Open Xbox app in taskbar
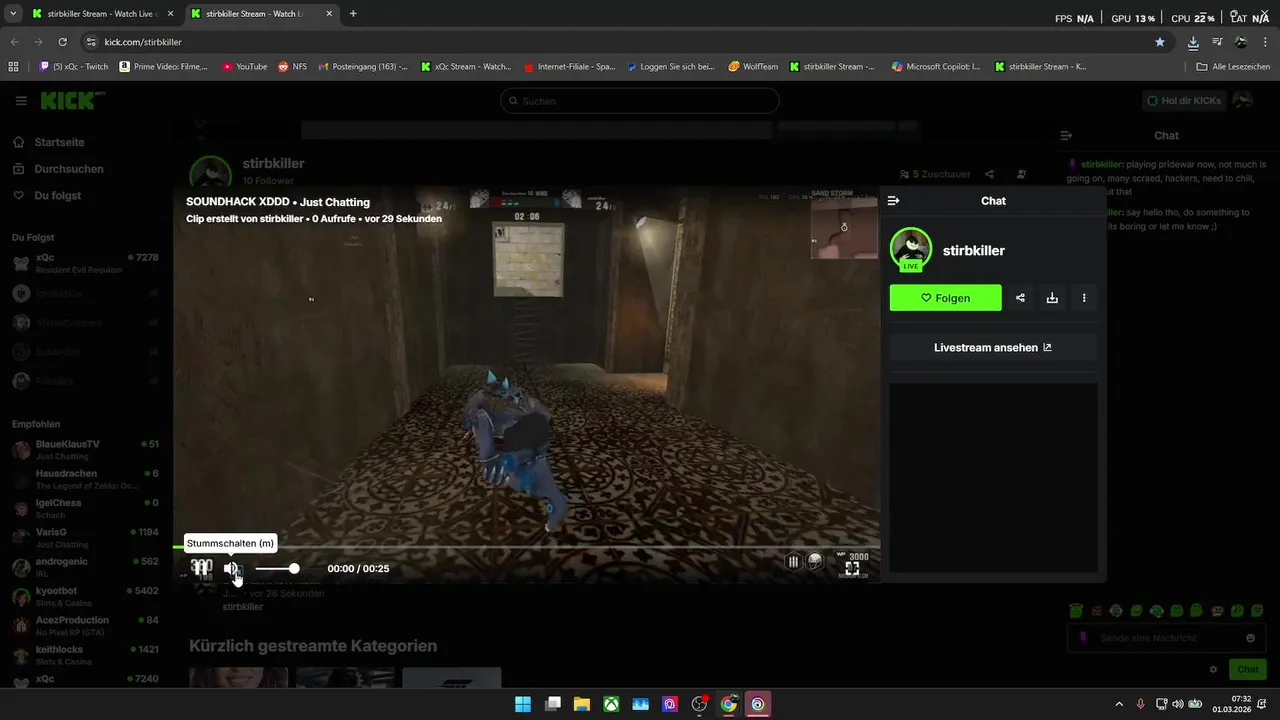Image resolution: width=1280 pixels, height=720 pixels. click(611, 705)
